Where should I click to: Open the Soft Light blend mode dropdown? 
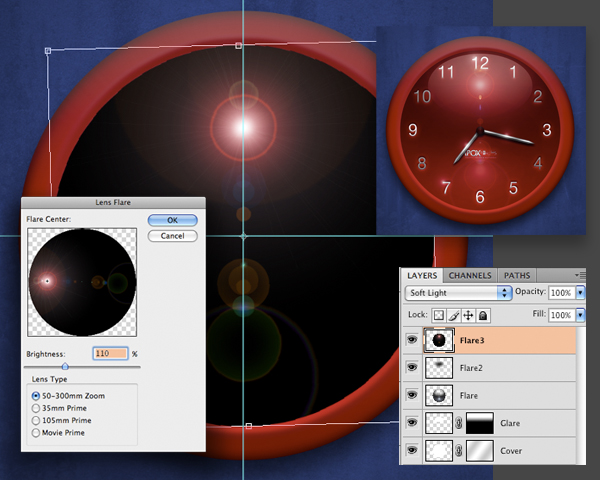click(x=458, y=293)
